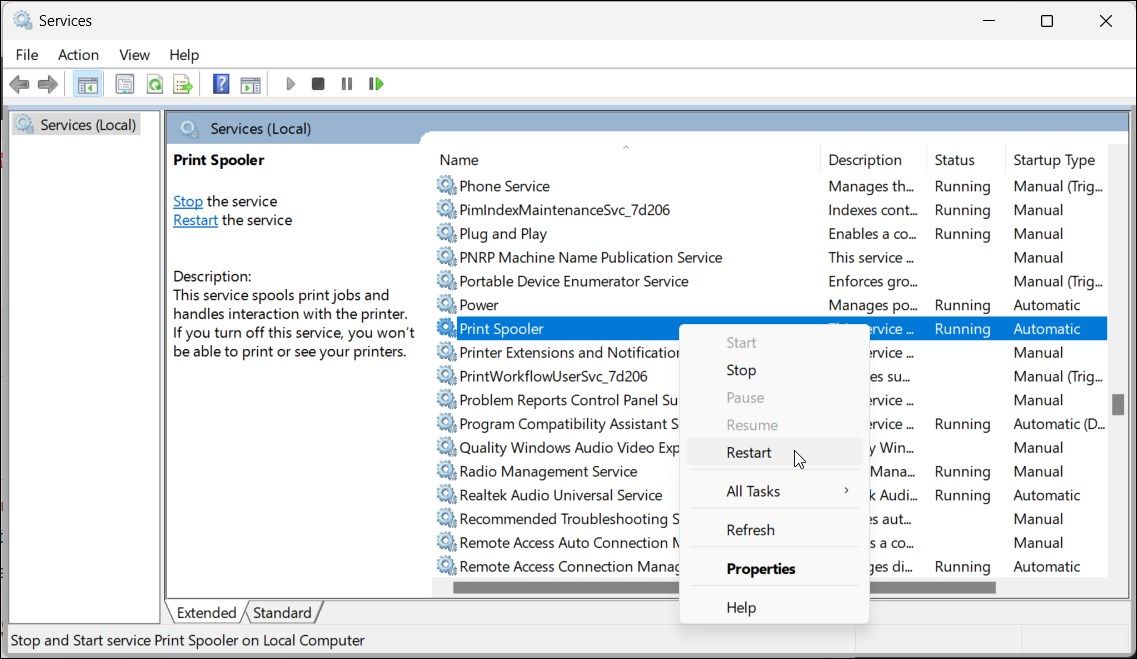Select the Start Service playback icon
1137x659 pixels.
pyautogui.click(x=290, y=84)
